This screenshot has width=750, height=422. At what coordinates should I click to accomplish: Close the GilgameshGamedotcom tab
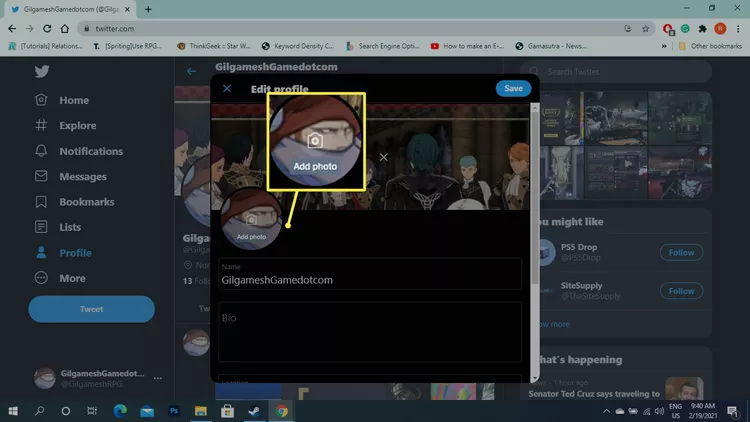point(127,9)
